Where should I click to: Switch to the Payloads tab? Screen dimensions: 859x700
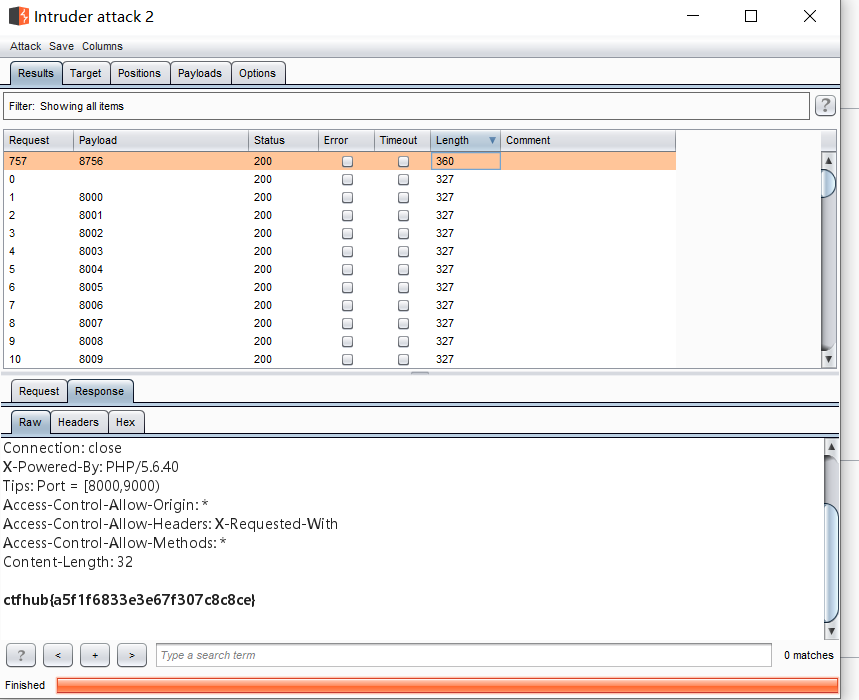(x=200, y=73)
